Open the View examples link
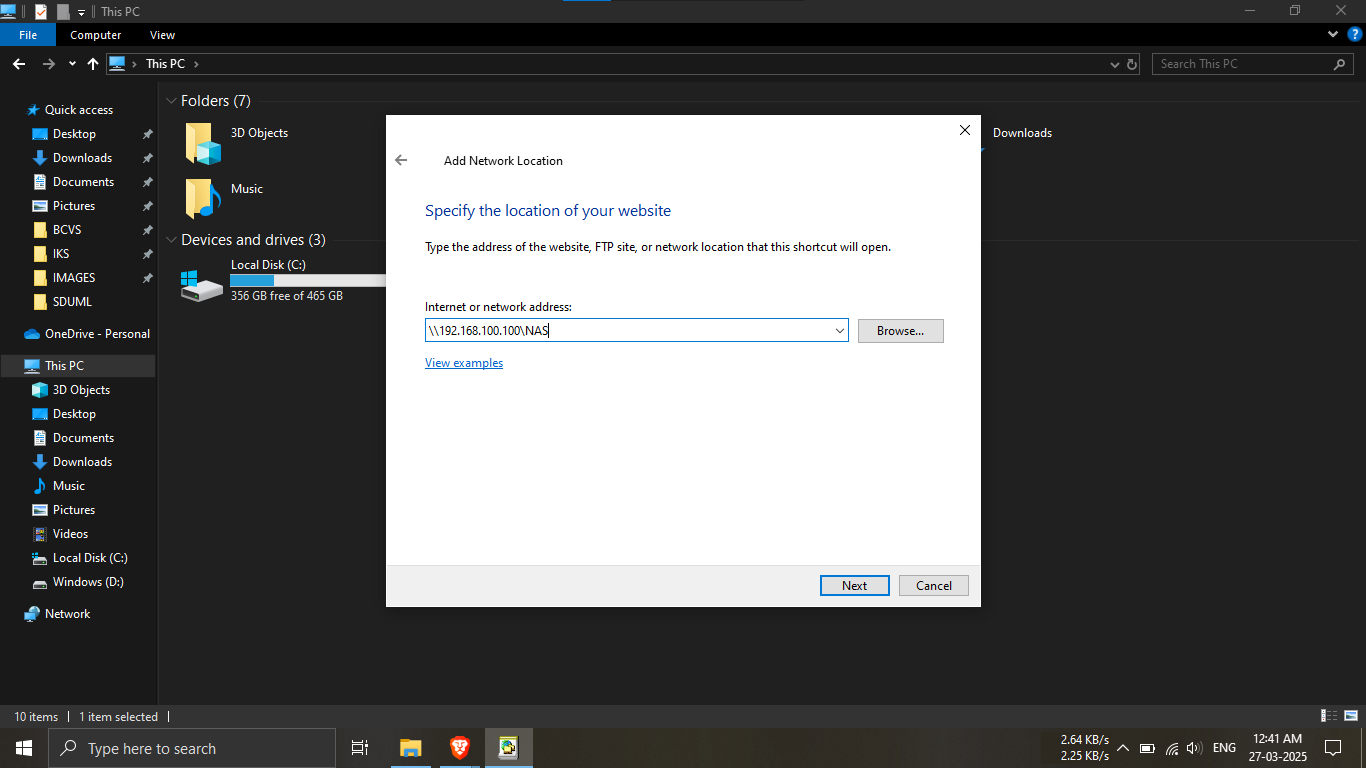Image resolution: width=1366 pixels, height=768 pixels. [x=464, y=363]
